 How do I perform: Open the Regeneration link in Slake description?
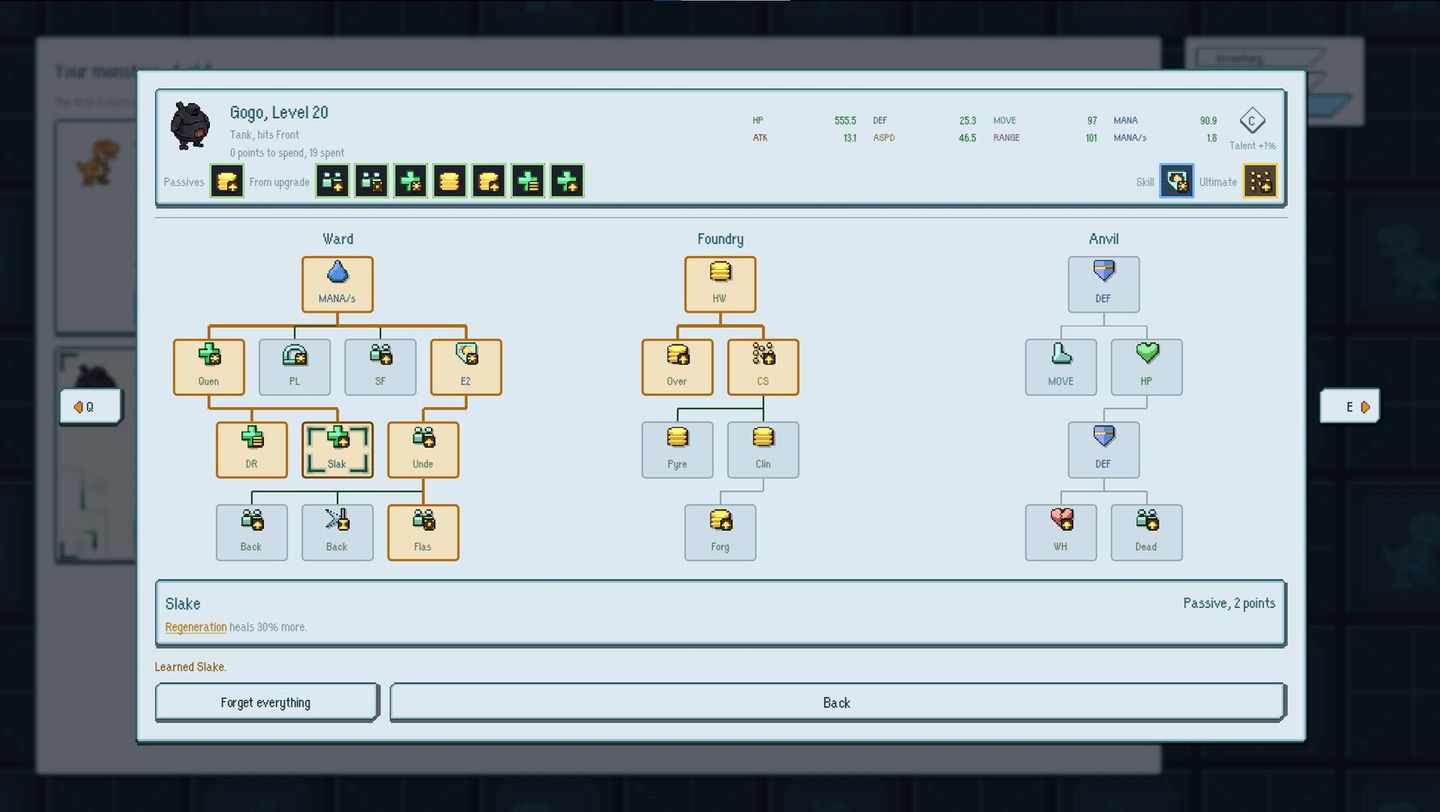196,627
